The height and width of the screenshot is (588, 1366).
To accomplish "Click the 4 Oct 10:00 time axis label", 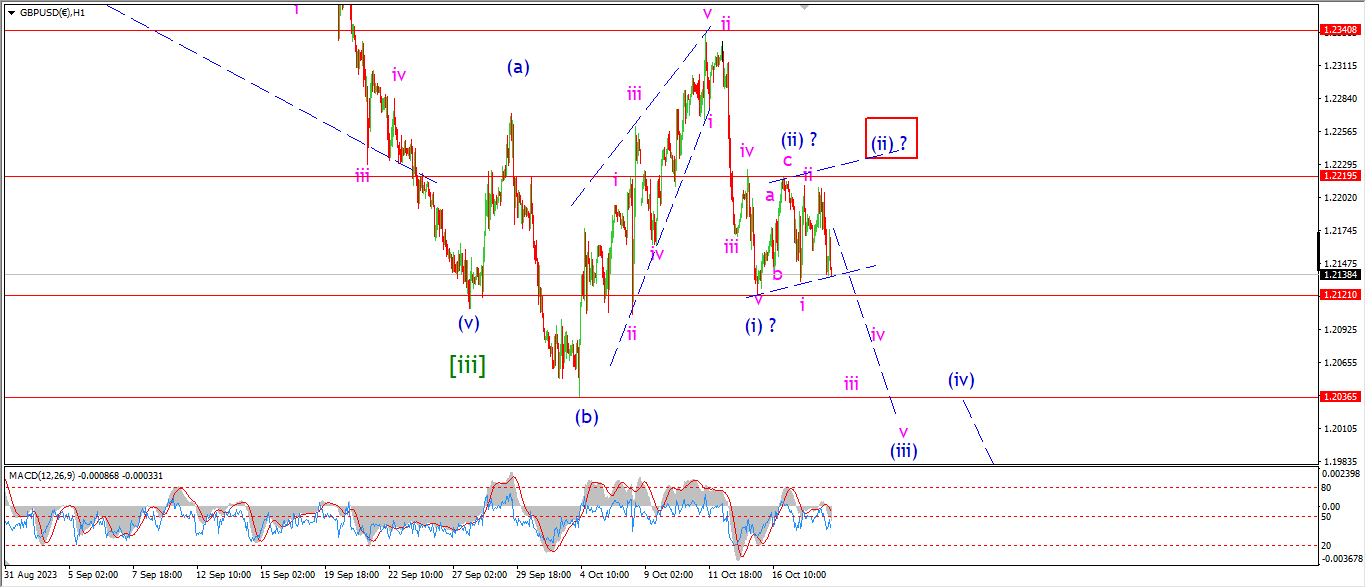I will tap(605, 577).
